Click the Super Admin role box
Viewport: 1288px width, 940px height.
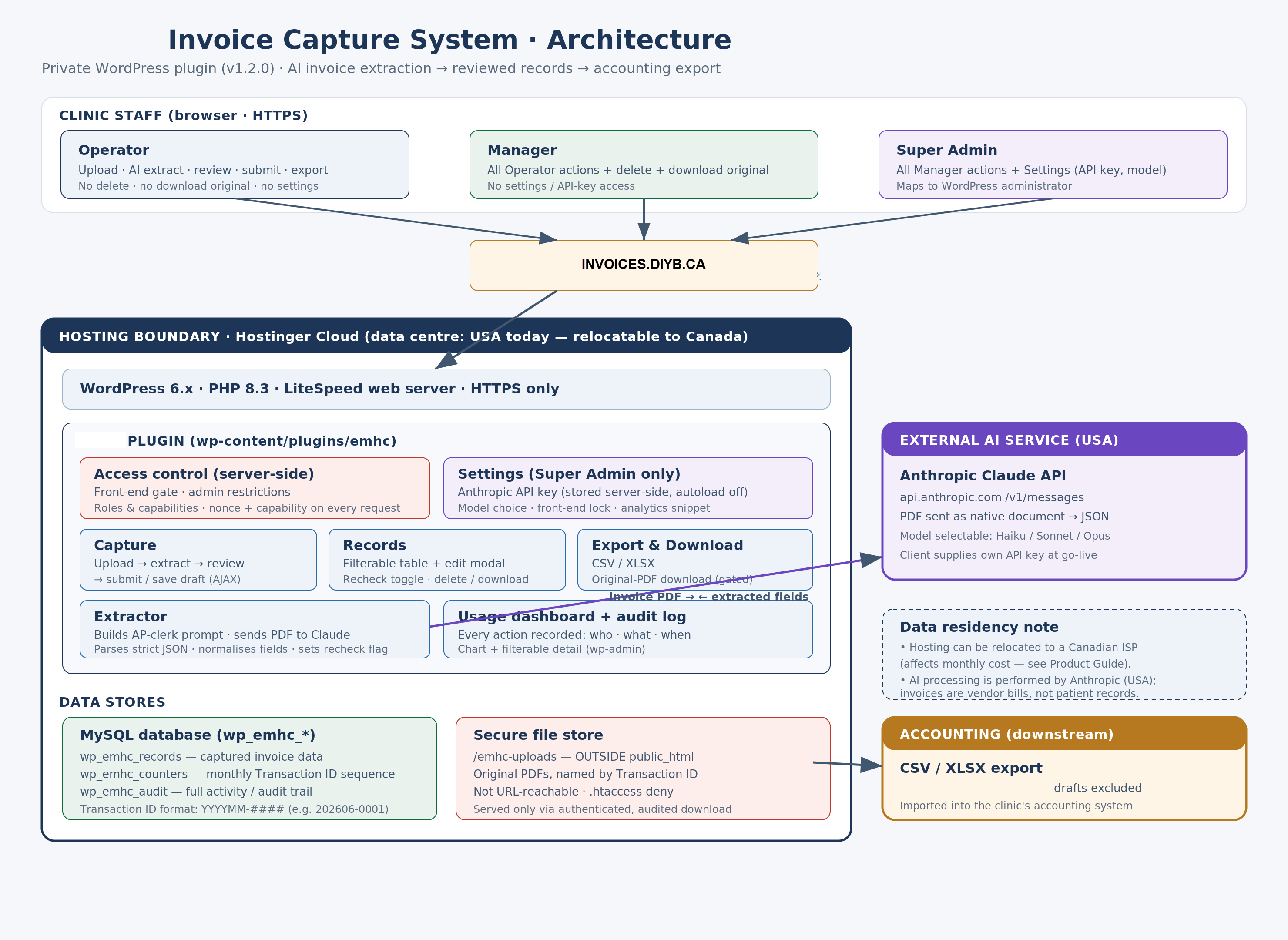1053,164
